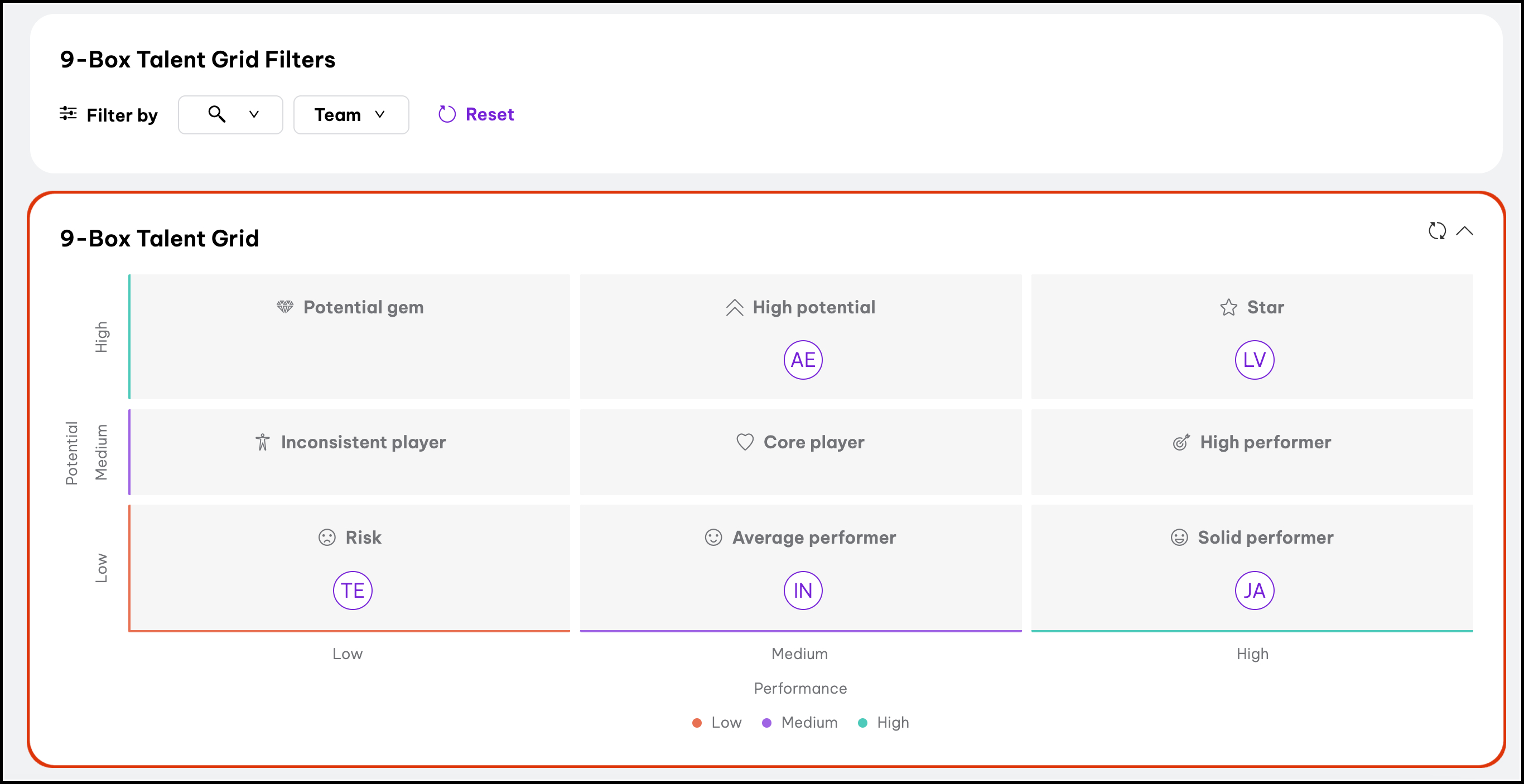Click the Inconsistent player box label
The height and width of the screenshot is (784, 1524).
[363, 442]
